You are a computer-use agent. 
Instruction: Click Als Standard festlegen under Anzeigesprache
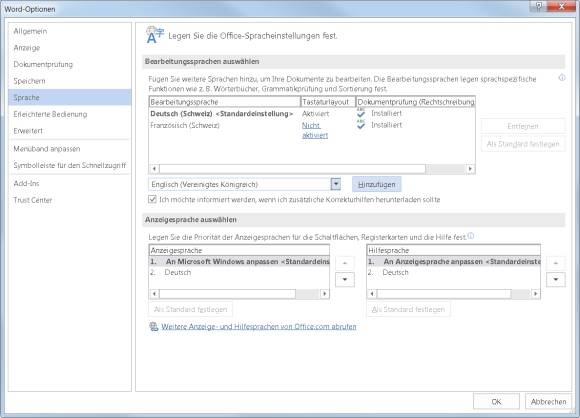(190, 309)
